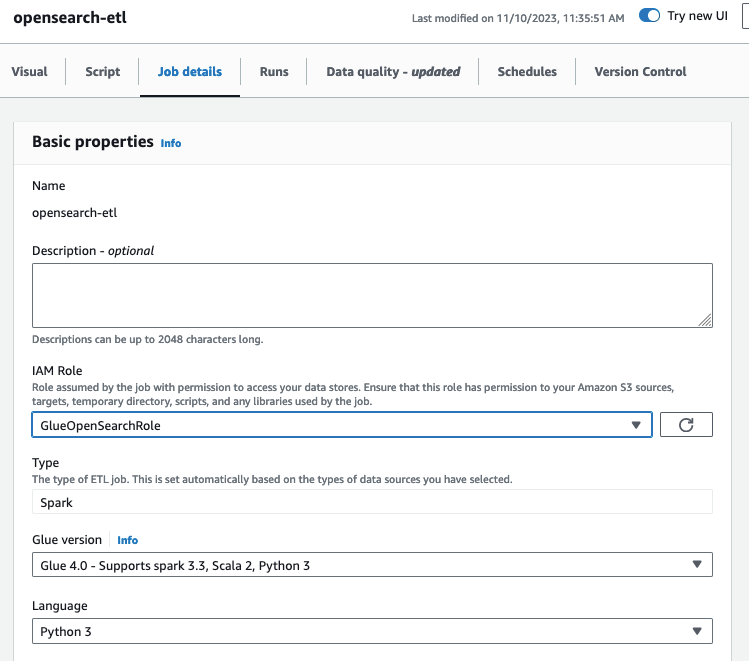The width and height of the screenshot is (749, 661).
Task: Open the Script tab
Action: 103,72
